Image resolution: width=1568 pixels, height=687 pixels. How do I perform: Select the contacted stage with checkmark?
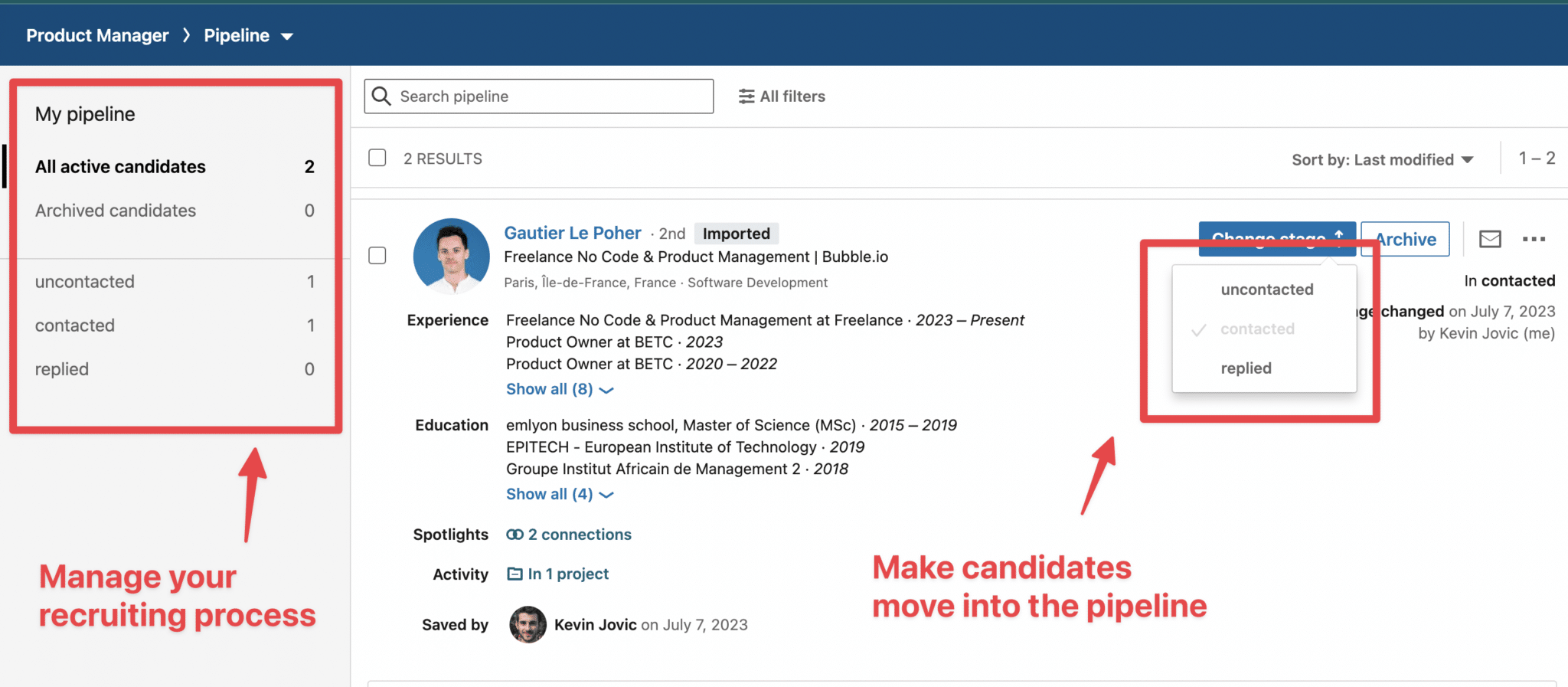[1257, 329]
